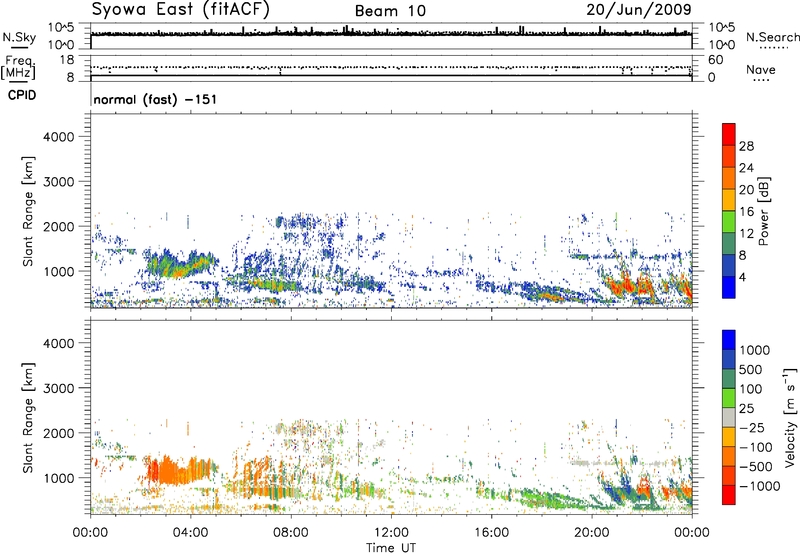Click the '00:00' label ending the time axis
Screen dimensions: 800x554
pyautogui.click(x=692, y=533)
